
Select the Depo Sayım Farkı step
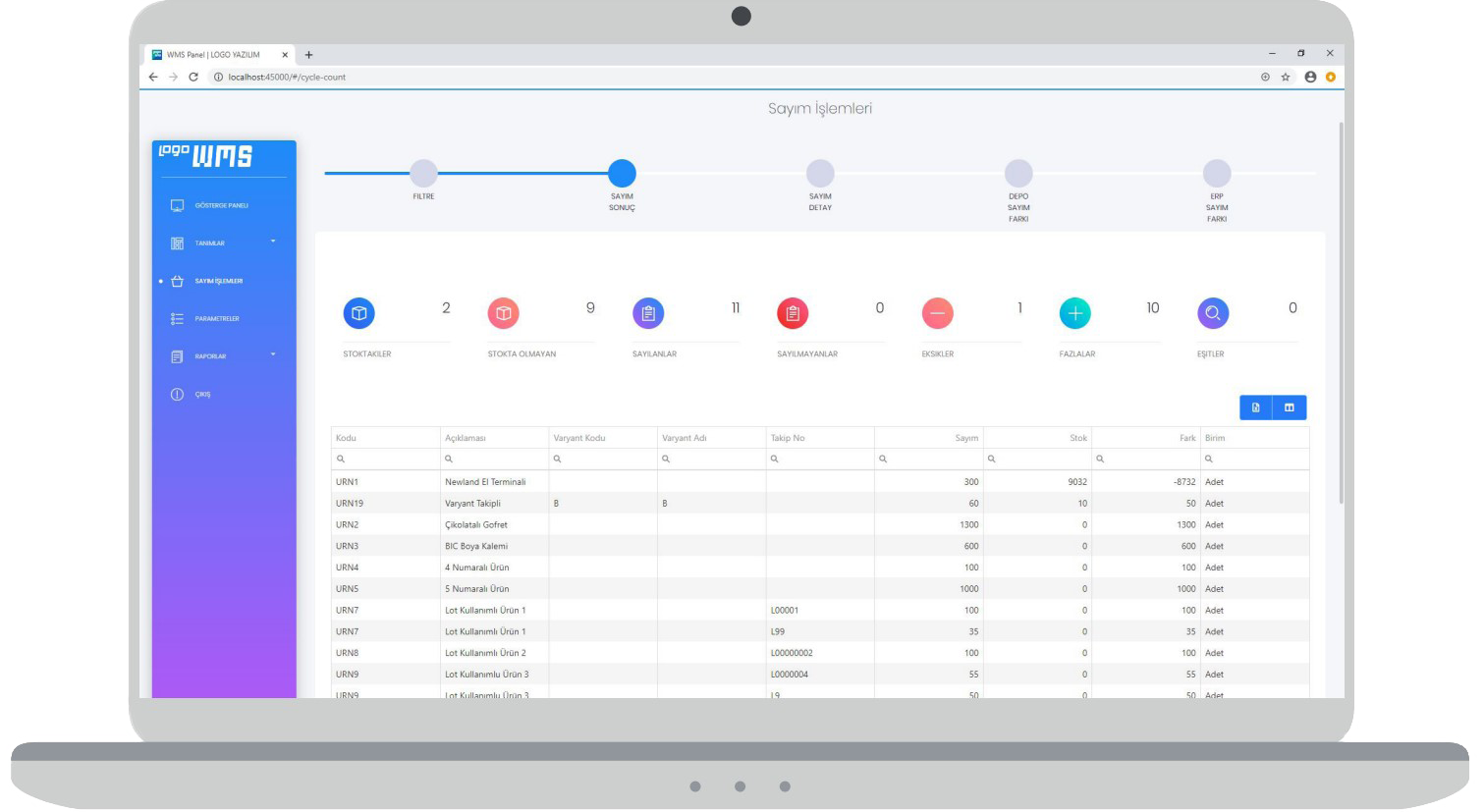click(1018, 174)
